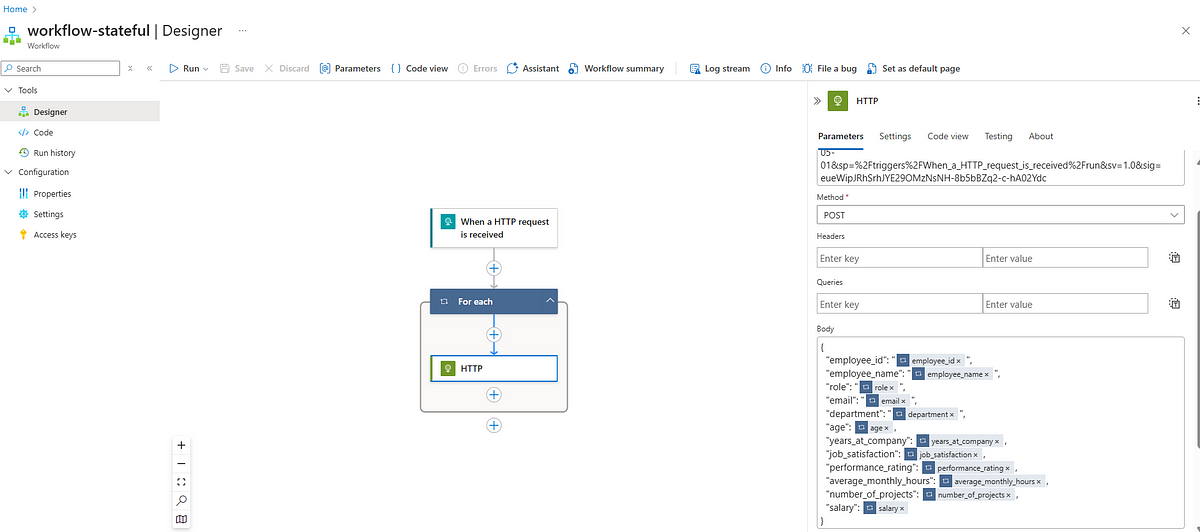This screenshot has height=532, width=1200.
Task: Collapse the Configuration section
Action: point(8,172)
